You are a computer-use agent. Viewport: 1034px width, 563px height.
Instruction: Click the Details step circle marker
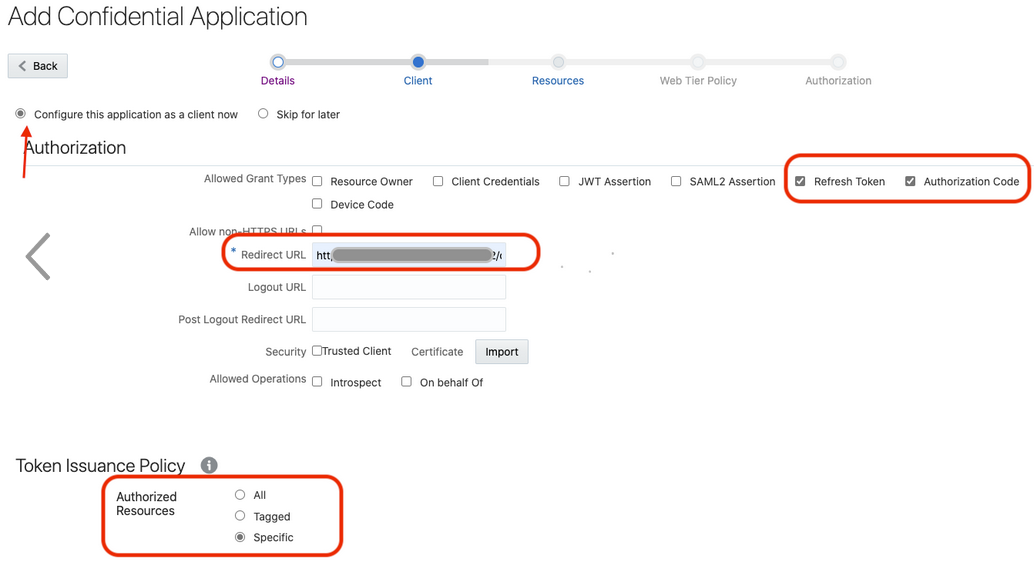[278, 62]
